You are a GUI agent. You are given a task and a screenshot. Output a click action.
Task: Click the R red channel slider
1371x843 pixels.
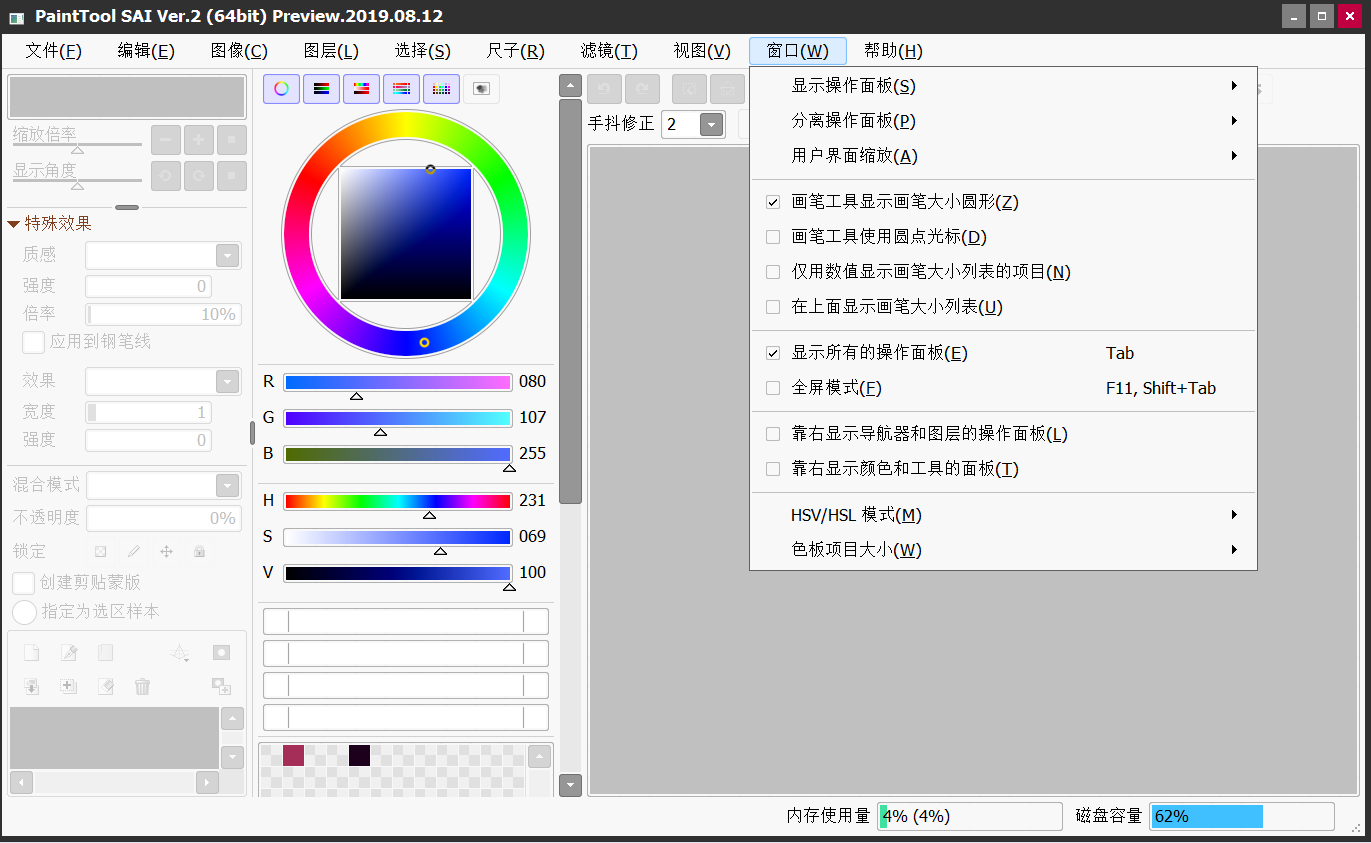[x=397, y=382]
